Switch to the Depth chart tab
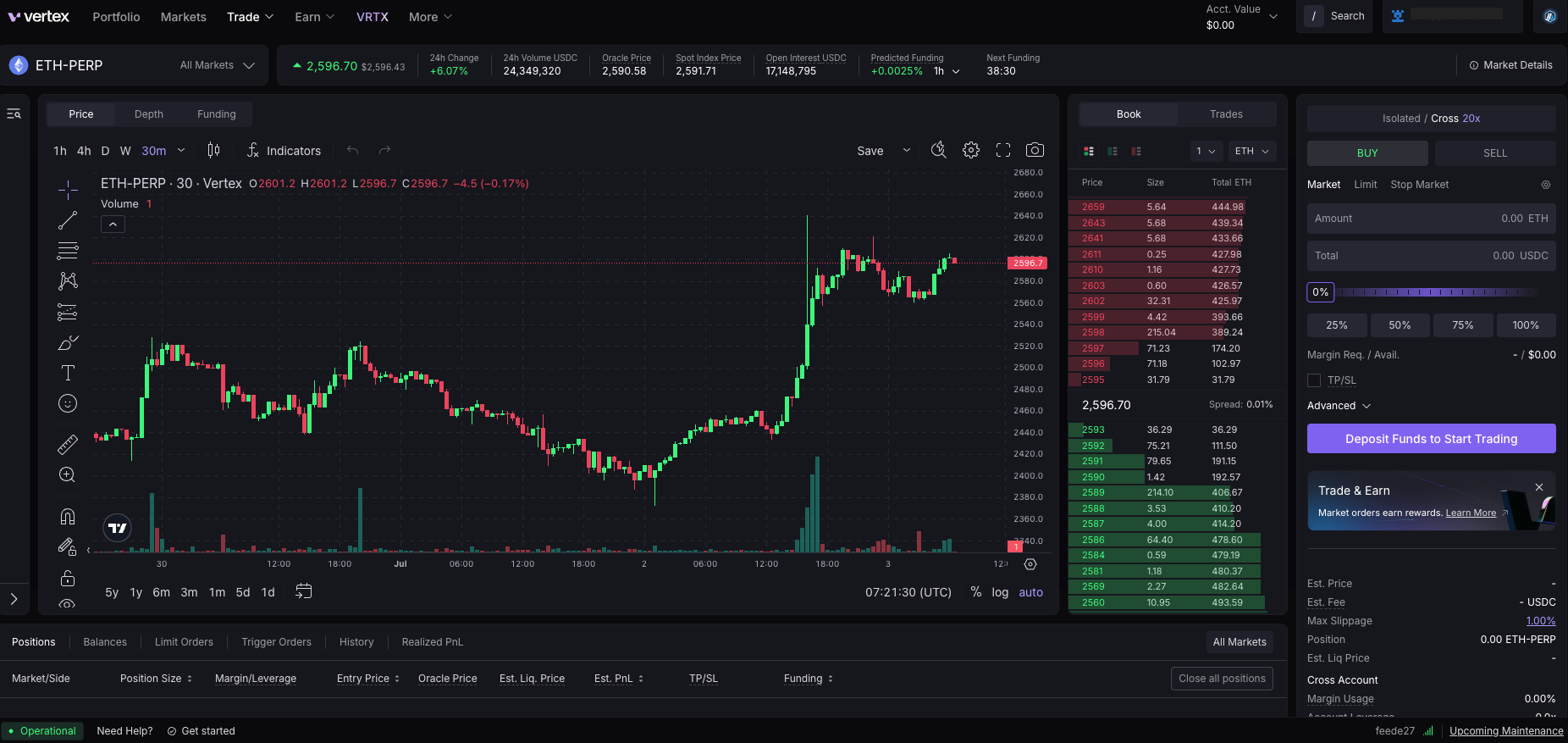The height and width of the screenshot is (743, 1568). coord(149,114)
